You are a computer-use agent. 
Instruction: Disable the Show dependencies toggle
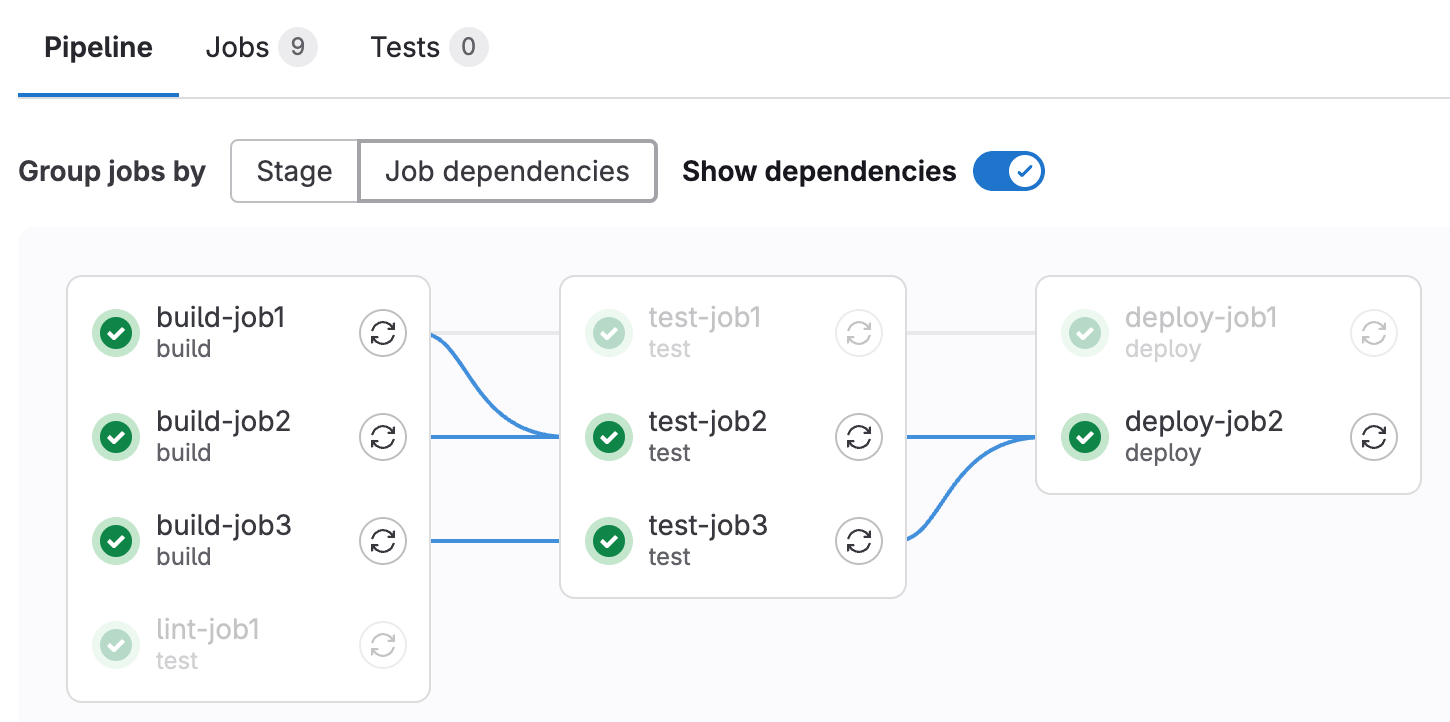(x=1009, y=171)
